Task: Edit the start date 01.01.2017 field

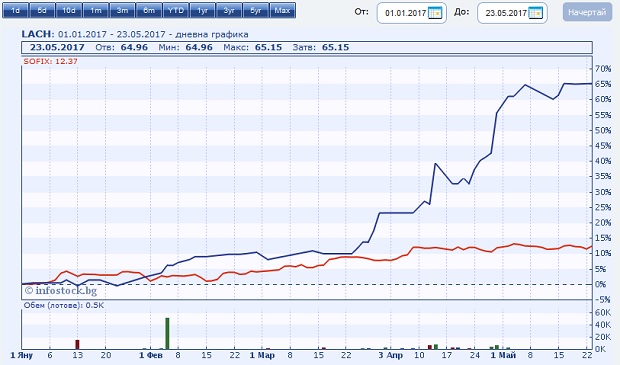Action: pos(405,13)
